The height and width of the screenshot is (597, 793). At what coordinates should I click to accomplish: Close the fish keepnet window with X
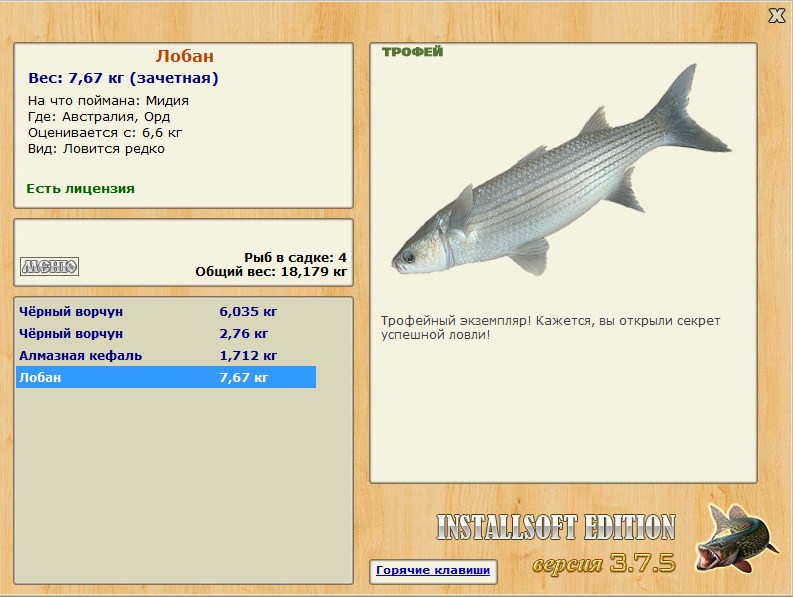tap(776, 16)
